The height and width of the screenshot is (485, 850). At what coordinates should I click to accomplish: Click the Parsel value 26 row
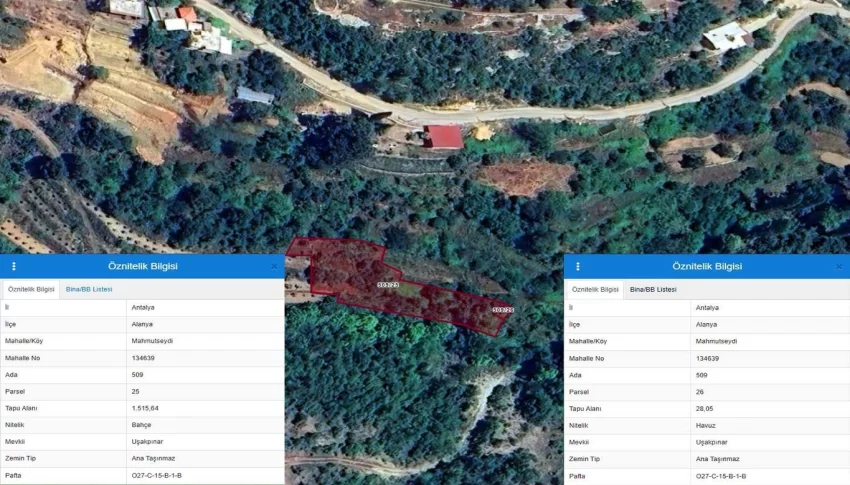click(707, 392)
